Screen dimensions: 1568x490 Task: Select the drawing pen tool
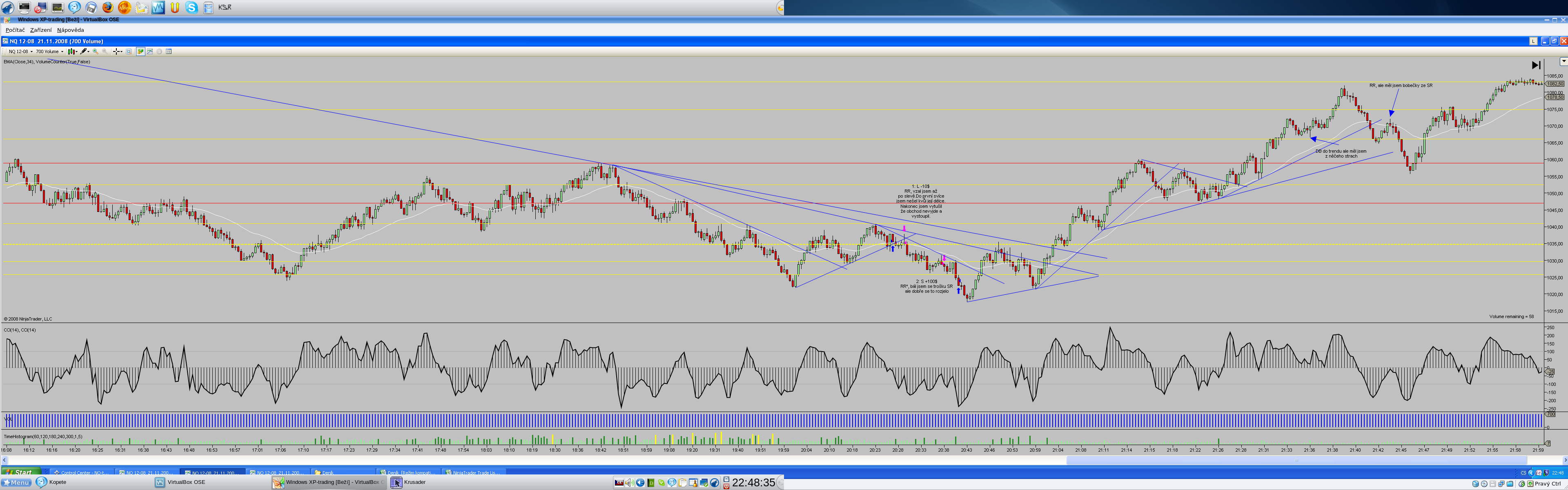coord(84,52)
